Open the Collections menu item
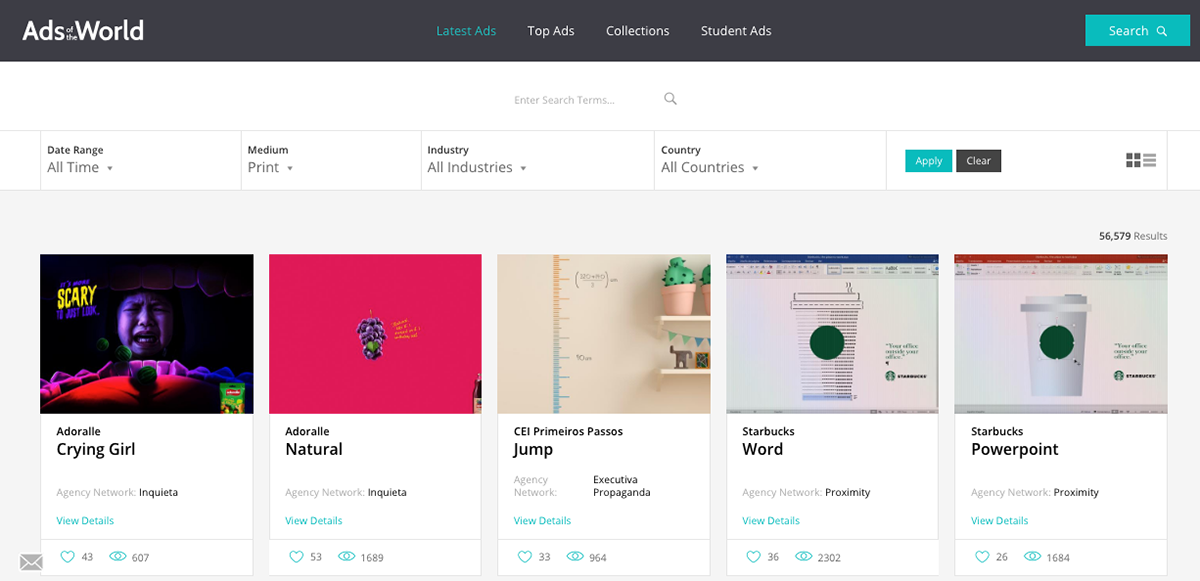 pos(638,31)
